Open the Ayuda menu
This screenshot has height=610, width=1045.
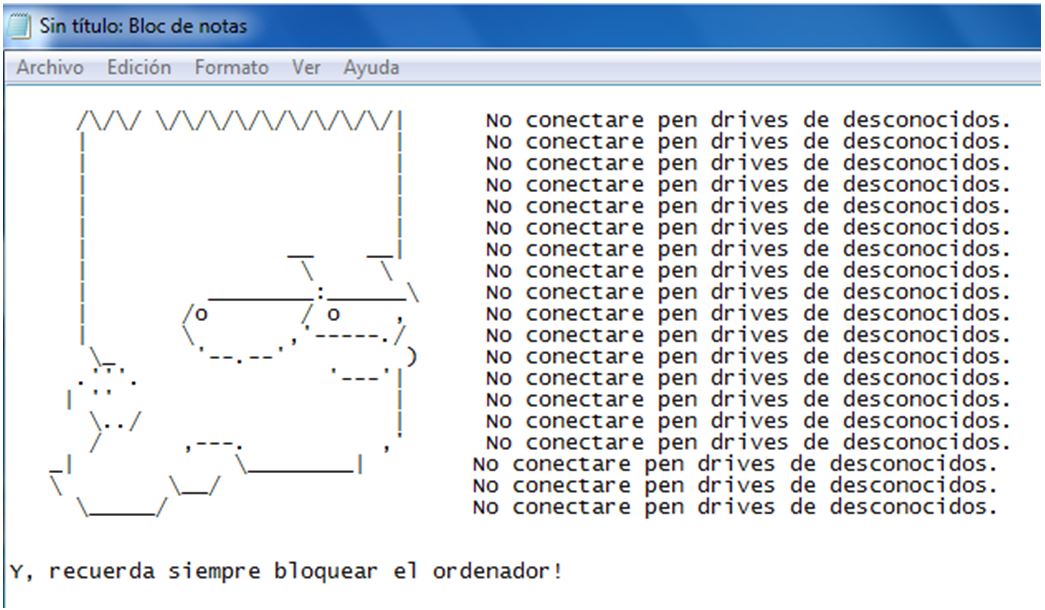(x=371, y=67)
